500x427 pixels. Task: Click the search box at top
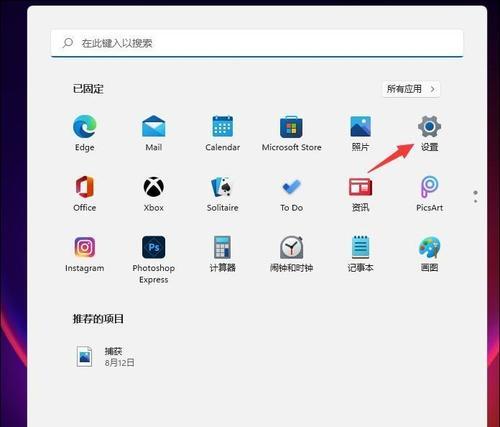point(257,43)
